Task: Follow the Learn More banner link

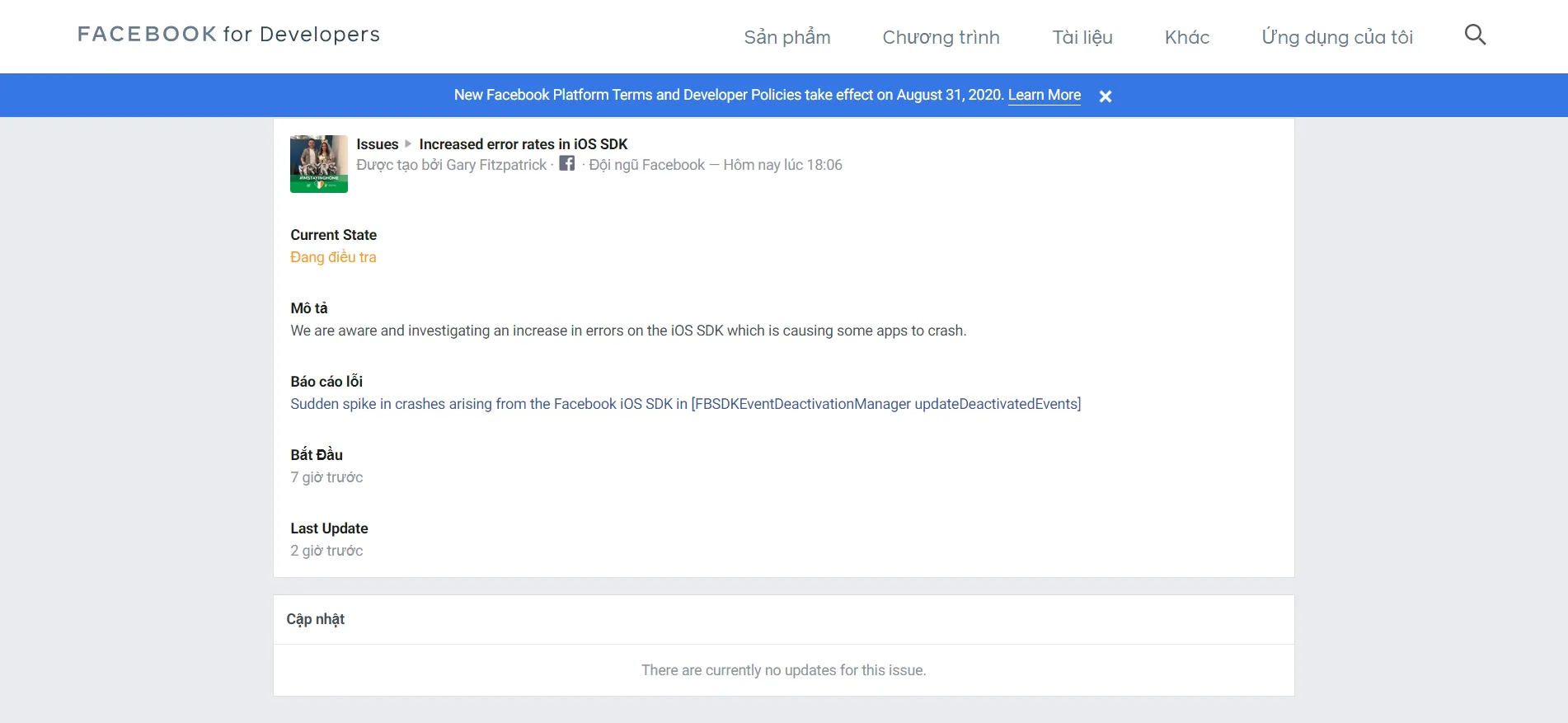Action: (1045, 95)
